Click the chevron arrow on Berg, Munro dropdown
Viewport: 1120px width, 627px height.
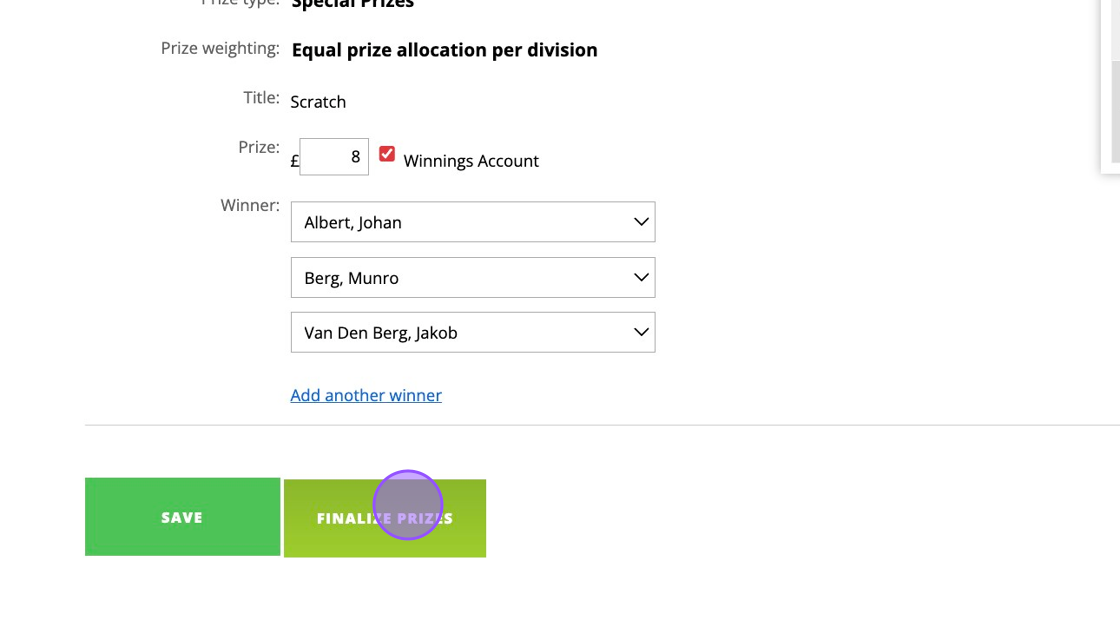(641, 277)
